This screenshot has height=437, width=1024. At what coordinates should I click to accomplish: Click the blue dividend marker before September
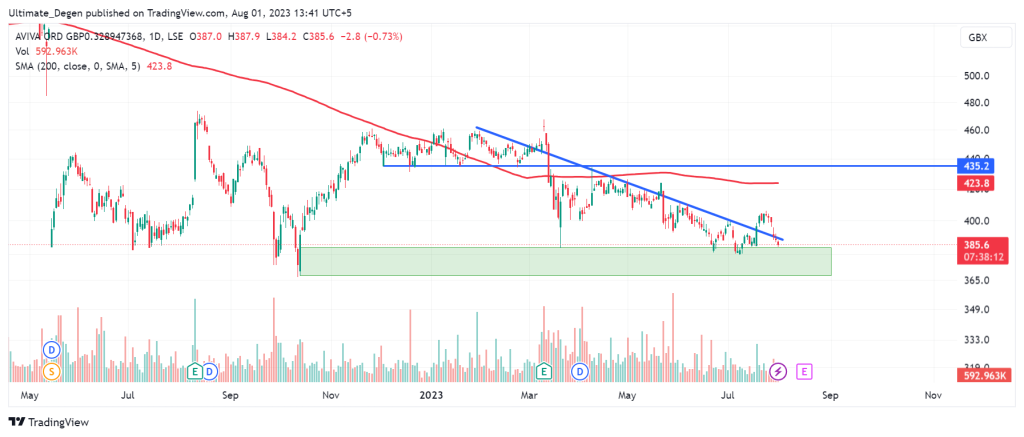[x=209, y=372]
